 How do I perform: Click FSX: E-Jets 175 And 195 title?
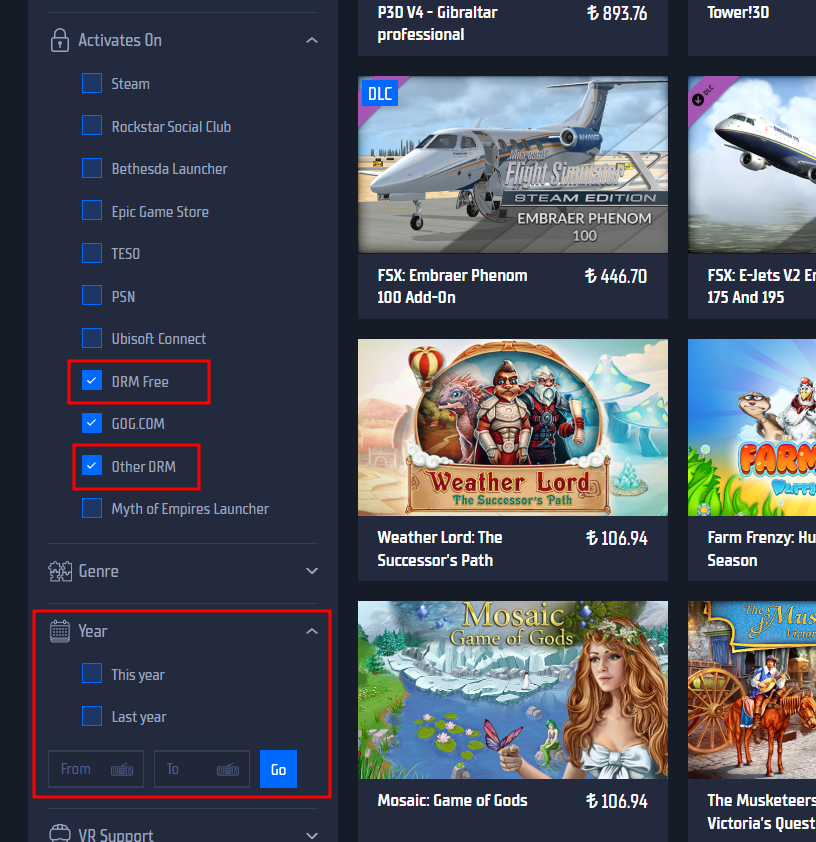pos(761,286)
